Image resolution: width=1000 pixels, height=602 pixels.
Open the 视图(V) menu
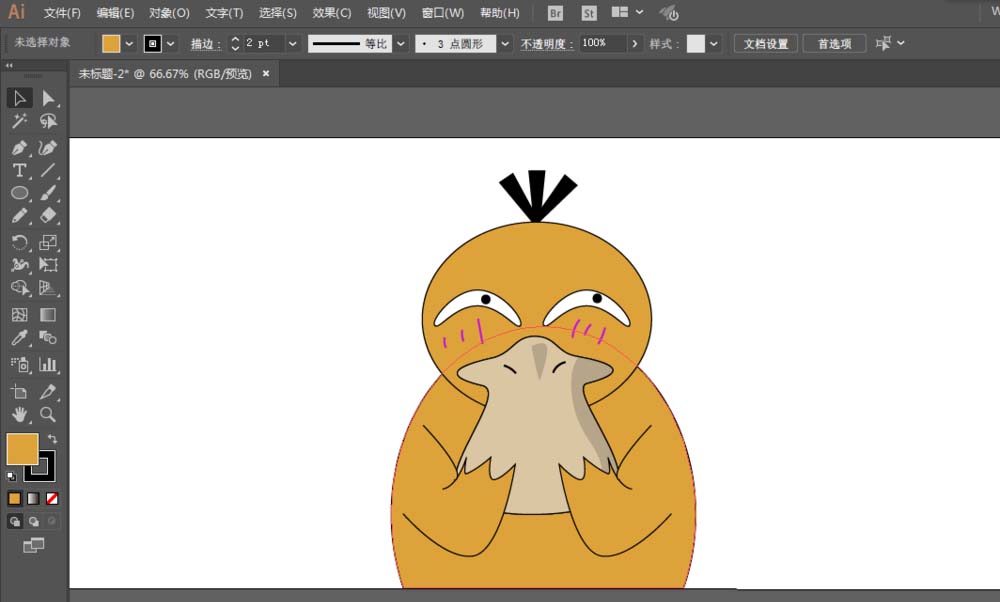click(x=386, y=13)
